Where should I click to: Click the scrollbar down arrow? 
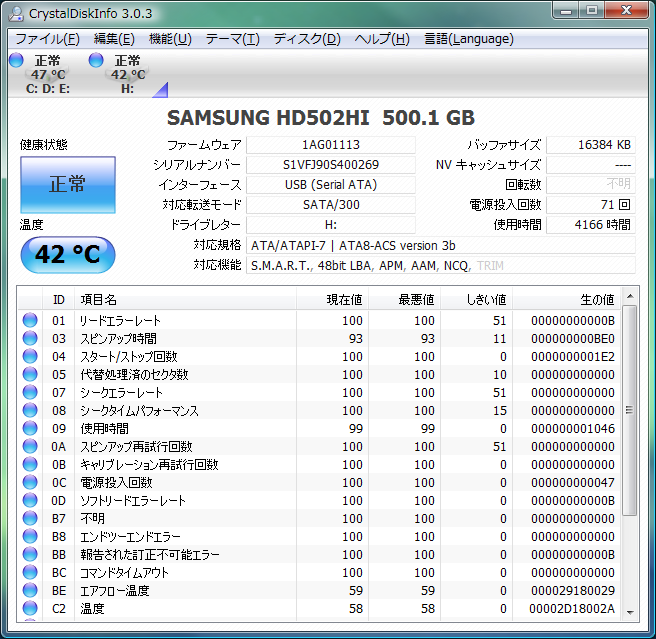point(630,612)
